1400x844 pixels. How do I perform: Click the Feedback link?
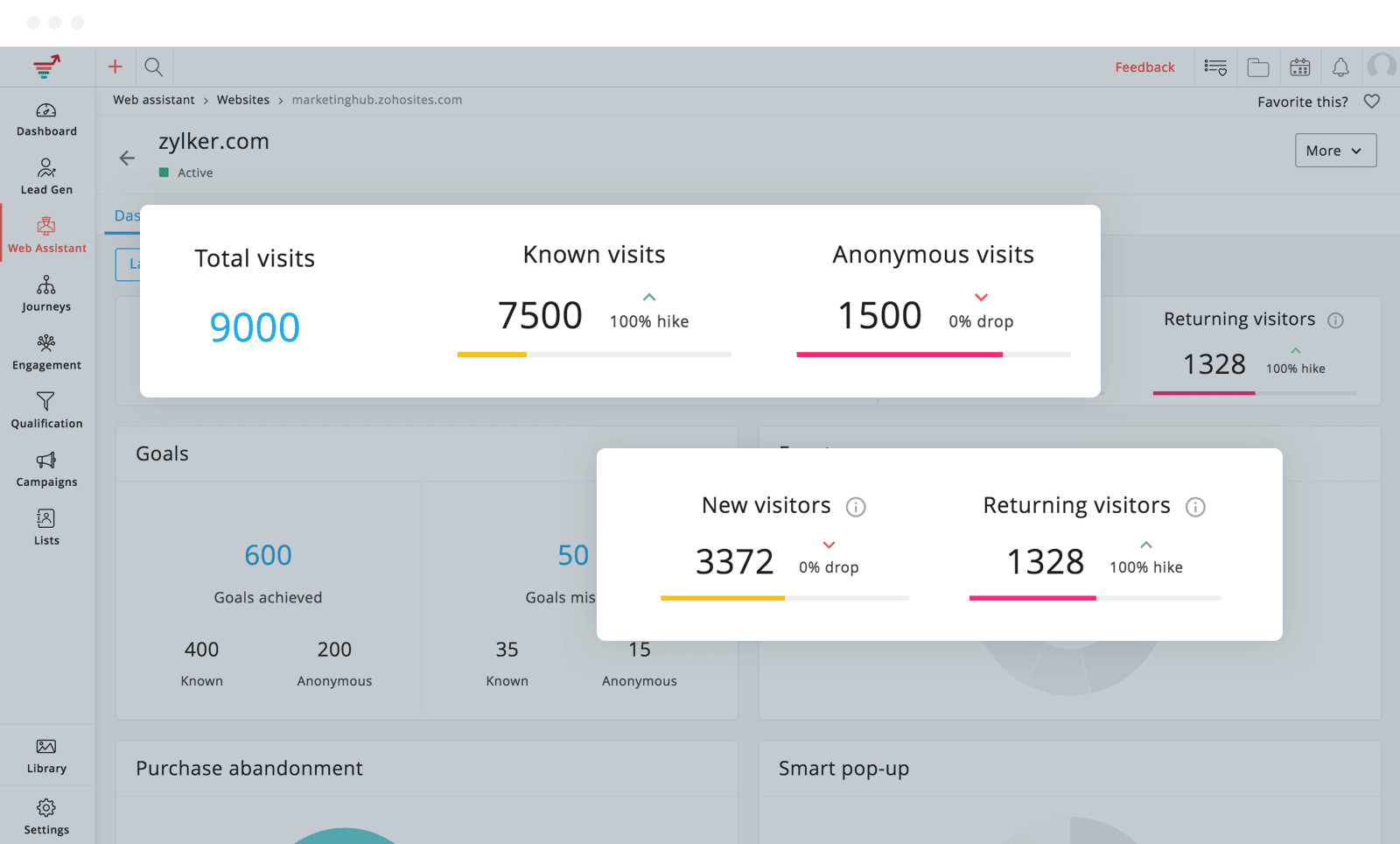click(x=1144, y=67)
